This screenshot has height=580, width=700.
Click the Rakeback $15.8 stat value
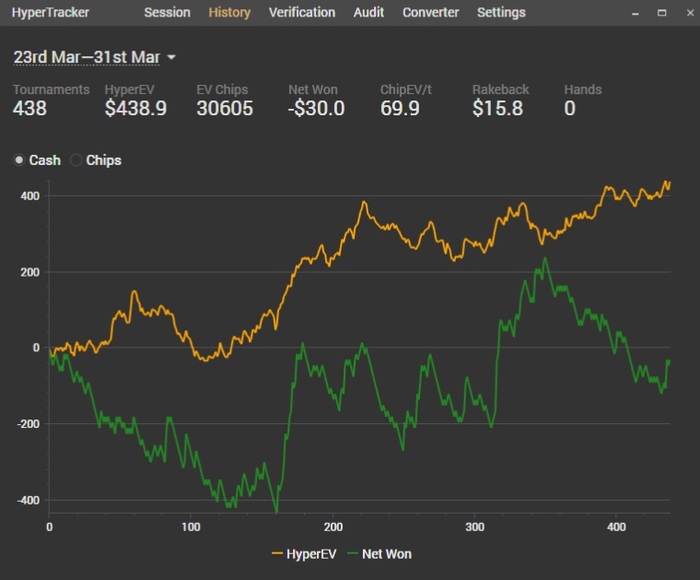[497, 108]
